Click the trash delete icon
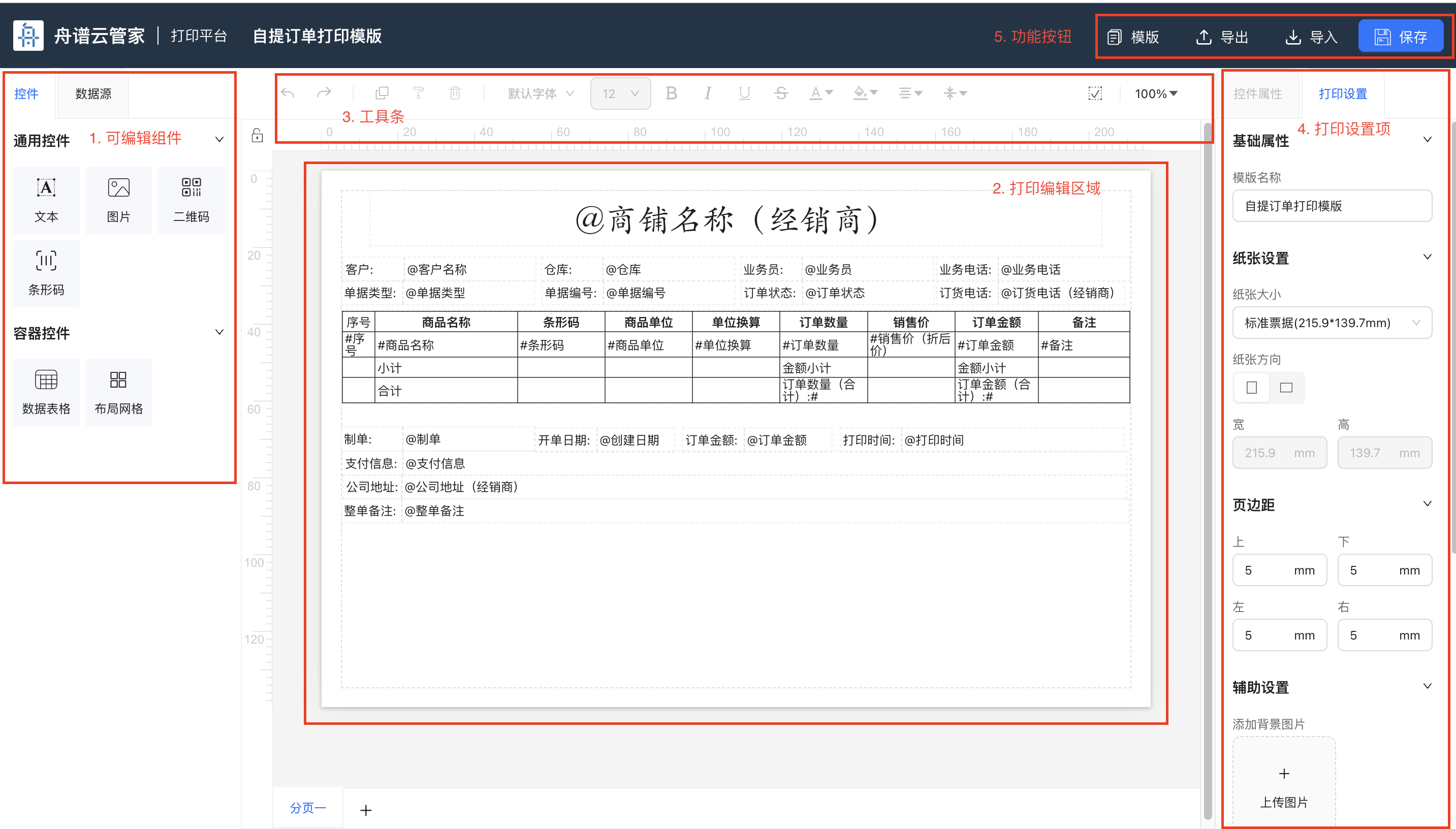 tap(455, 93)
